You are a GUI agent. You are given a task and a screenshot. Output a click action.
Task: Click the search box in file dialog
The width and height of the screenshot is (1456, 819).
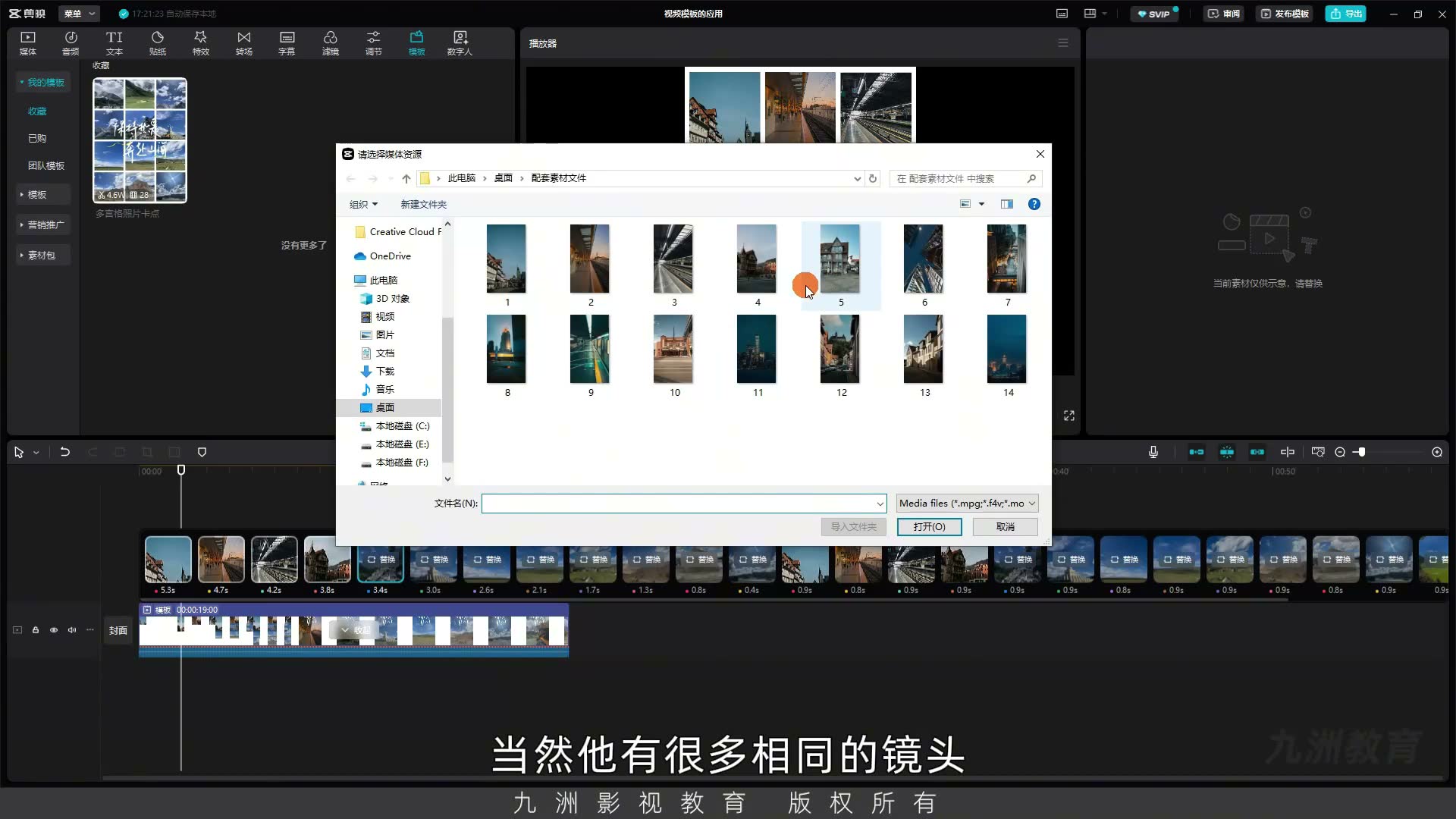pyautogui.click(x=965, y=178)
